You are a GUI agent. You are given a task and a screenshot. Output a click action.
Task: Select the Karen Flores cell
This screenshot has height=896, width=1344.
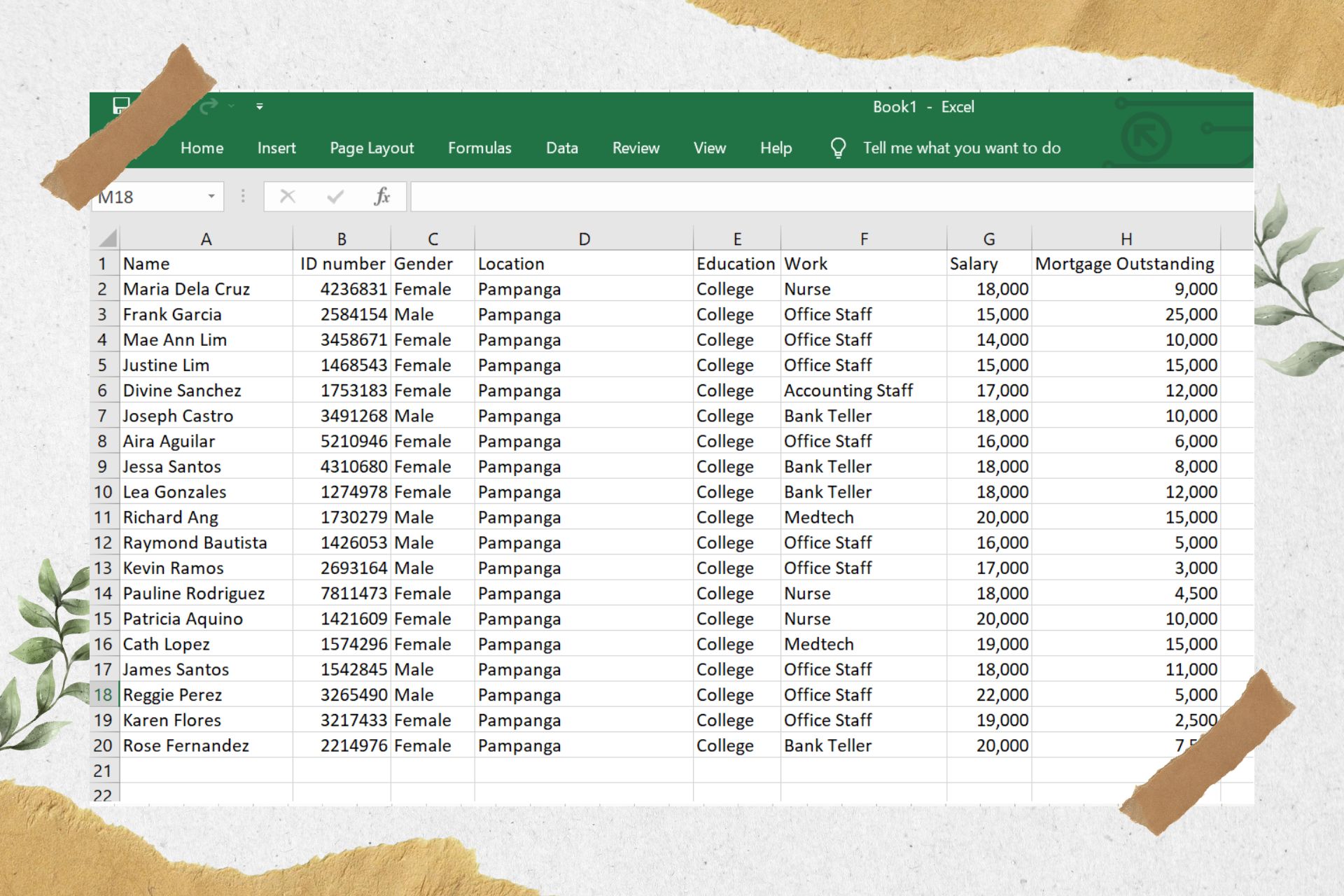tap(206, 720)
